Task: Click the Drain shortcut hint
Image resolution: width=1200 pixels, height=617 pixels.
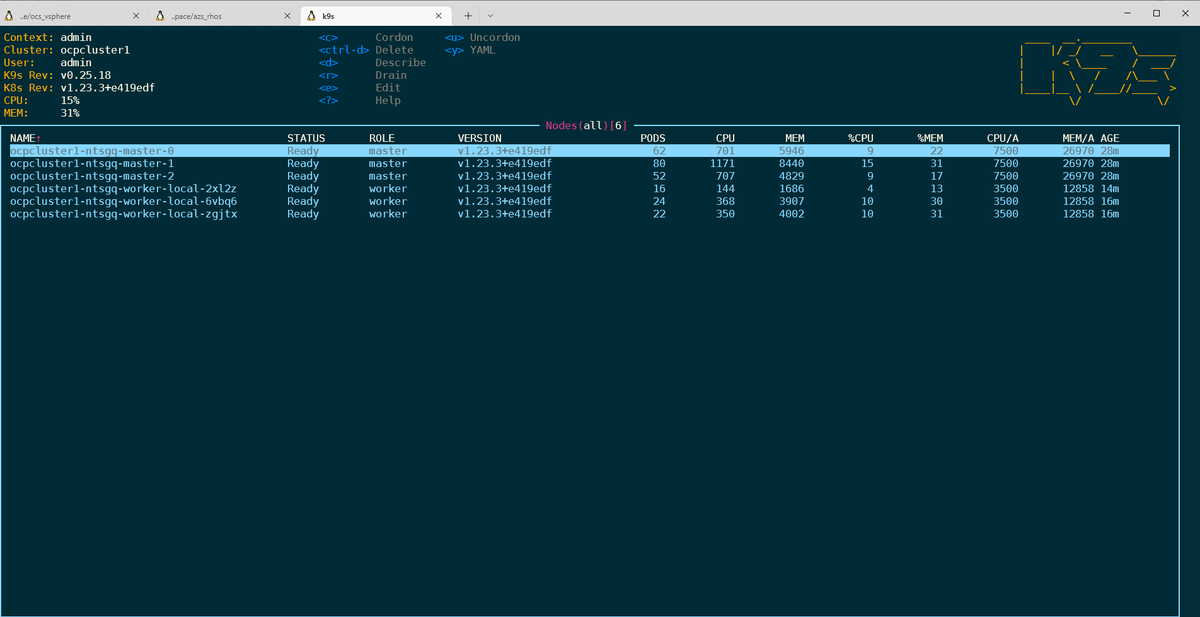Action: [x=391, y=75]
